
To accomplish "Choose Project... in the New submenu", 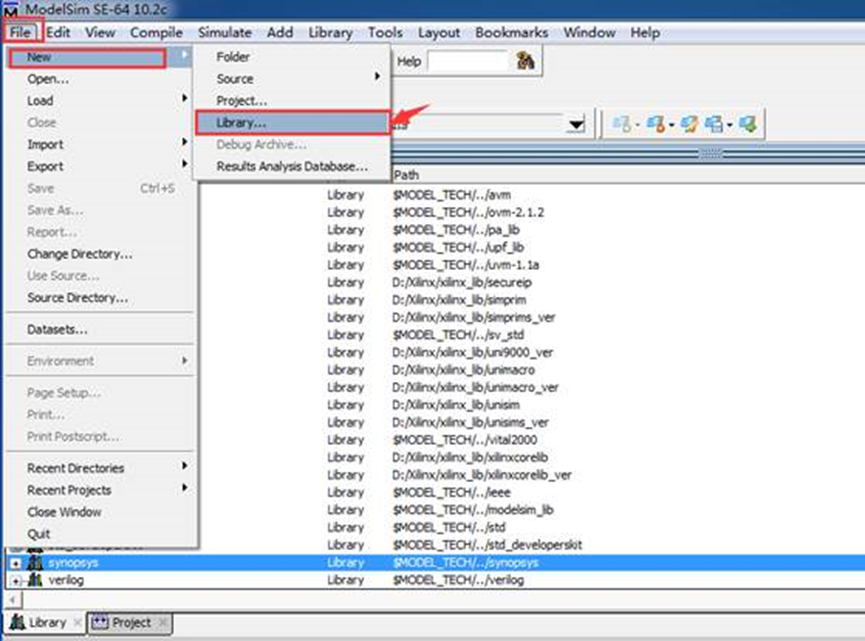I will tap(291, 100).
